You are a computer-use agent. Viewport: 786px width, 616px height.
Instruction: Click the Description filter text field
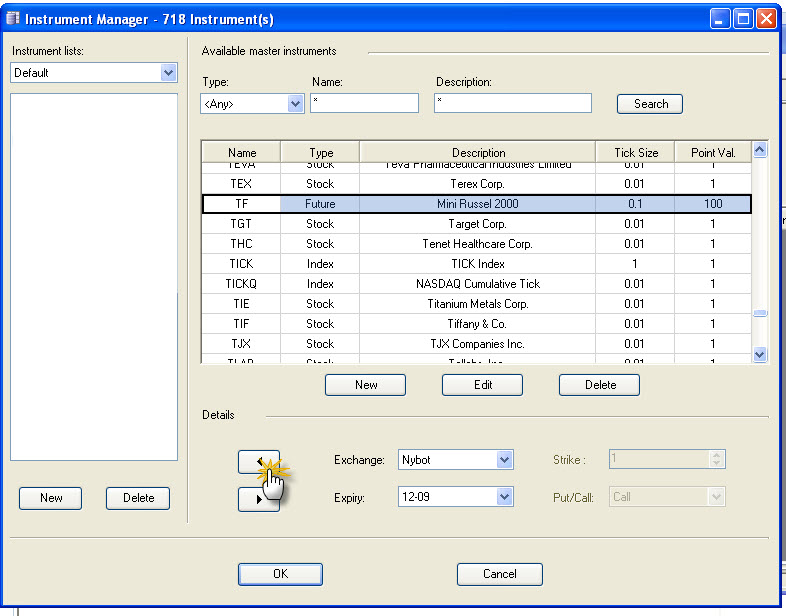tap(512, 103)
